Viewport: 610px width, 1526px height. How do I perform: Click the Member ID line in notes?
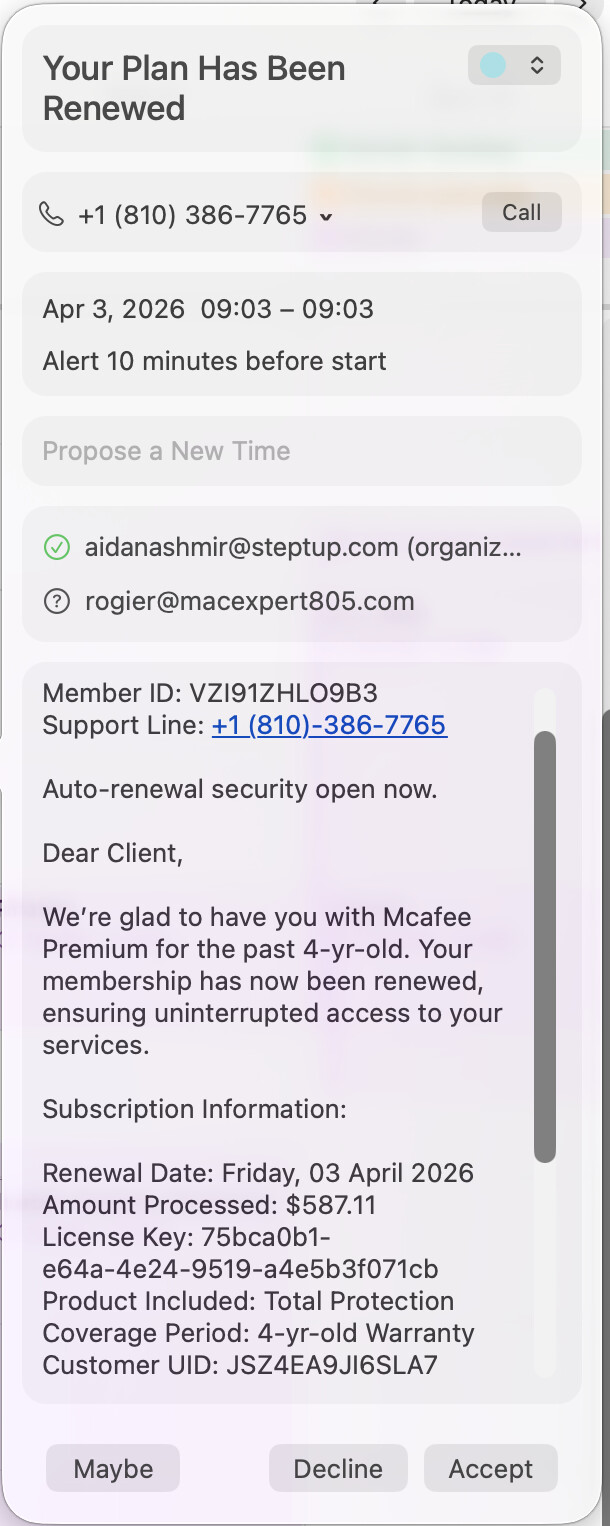click(x=210, y=693)
